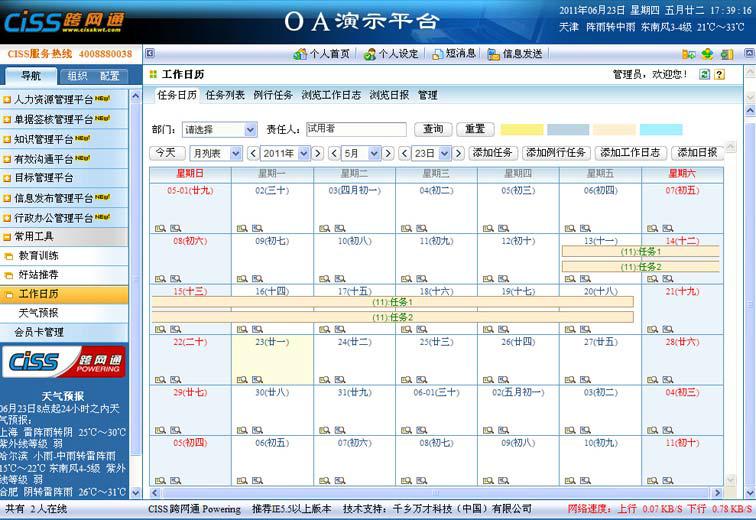Click the green-and-yellow people icon at top right

[707, 54]
